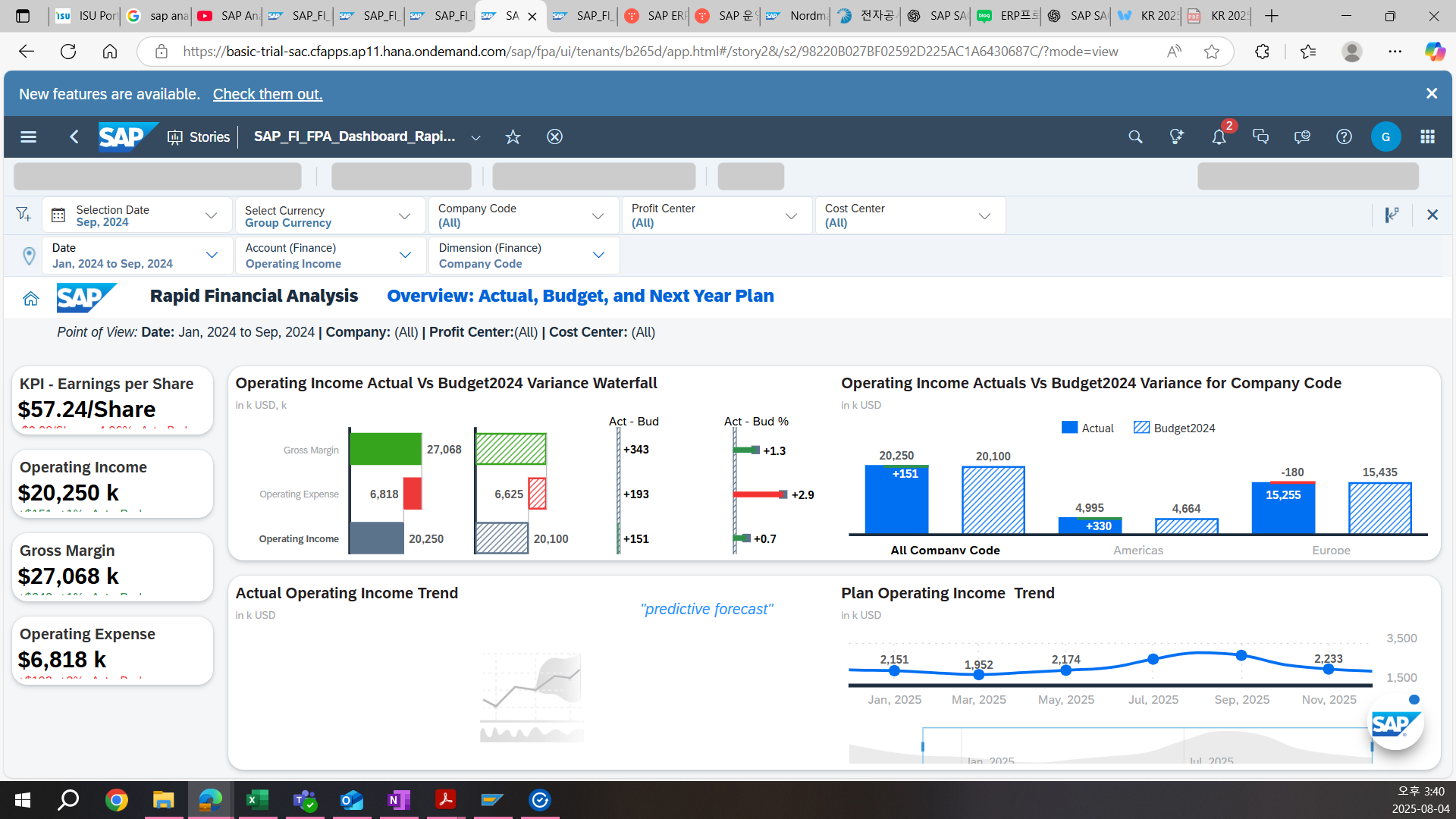This screenshot has width=1456, height=819.
Task: Open the product switch grid icon
Action: (x=1427, y=136)
